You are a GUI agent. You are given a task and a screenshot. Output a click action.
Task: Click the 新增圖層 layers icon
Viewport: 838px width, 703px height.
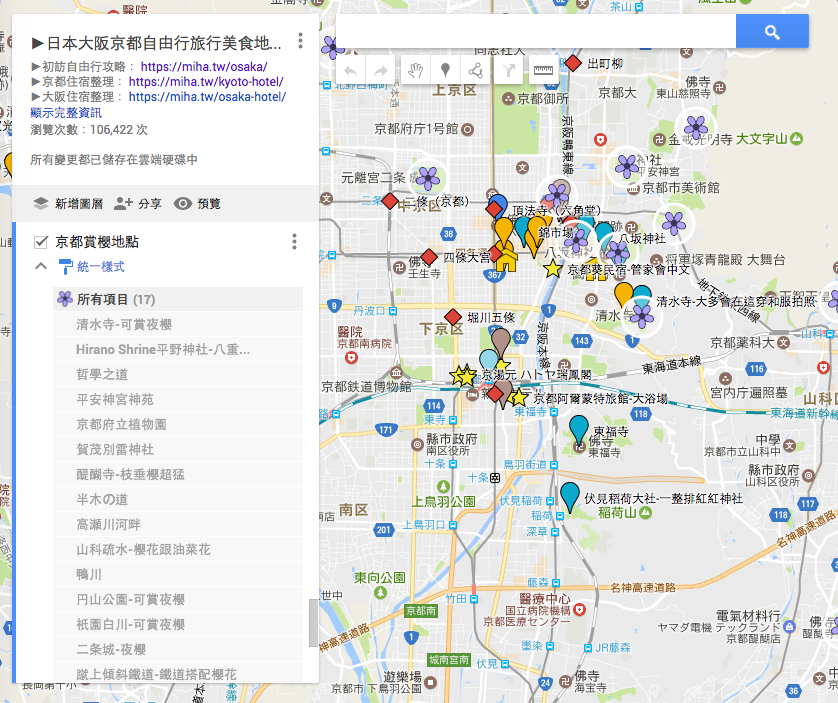pyautogui.click(x=40, y=201)
